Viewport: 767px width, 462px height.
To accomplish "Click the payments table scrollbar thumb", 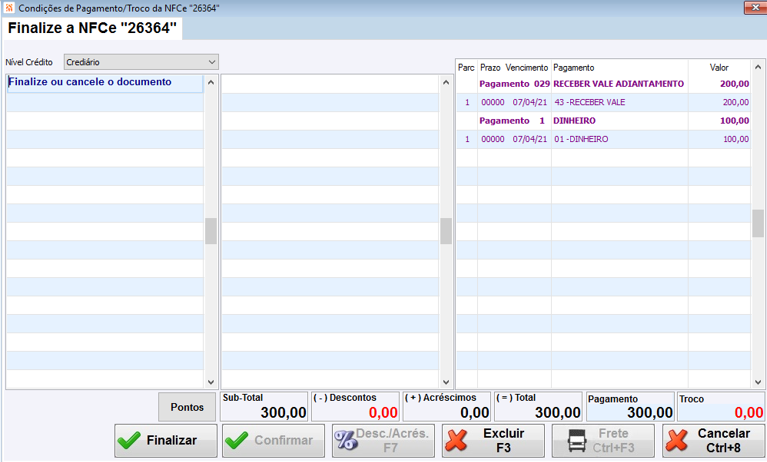I will click(758, 224).
